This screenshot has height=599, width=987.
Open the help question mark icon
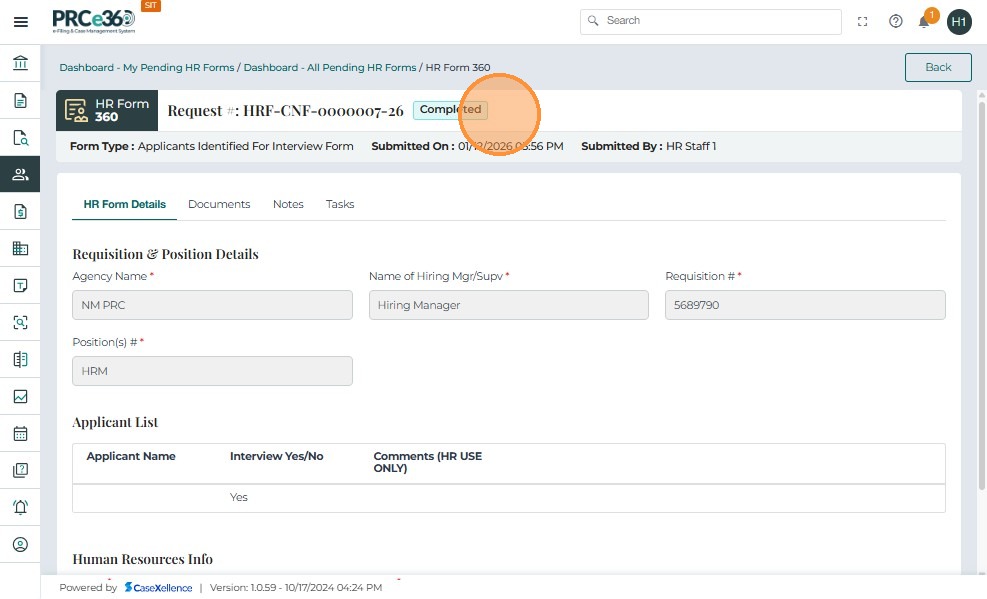pos(896,21)
